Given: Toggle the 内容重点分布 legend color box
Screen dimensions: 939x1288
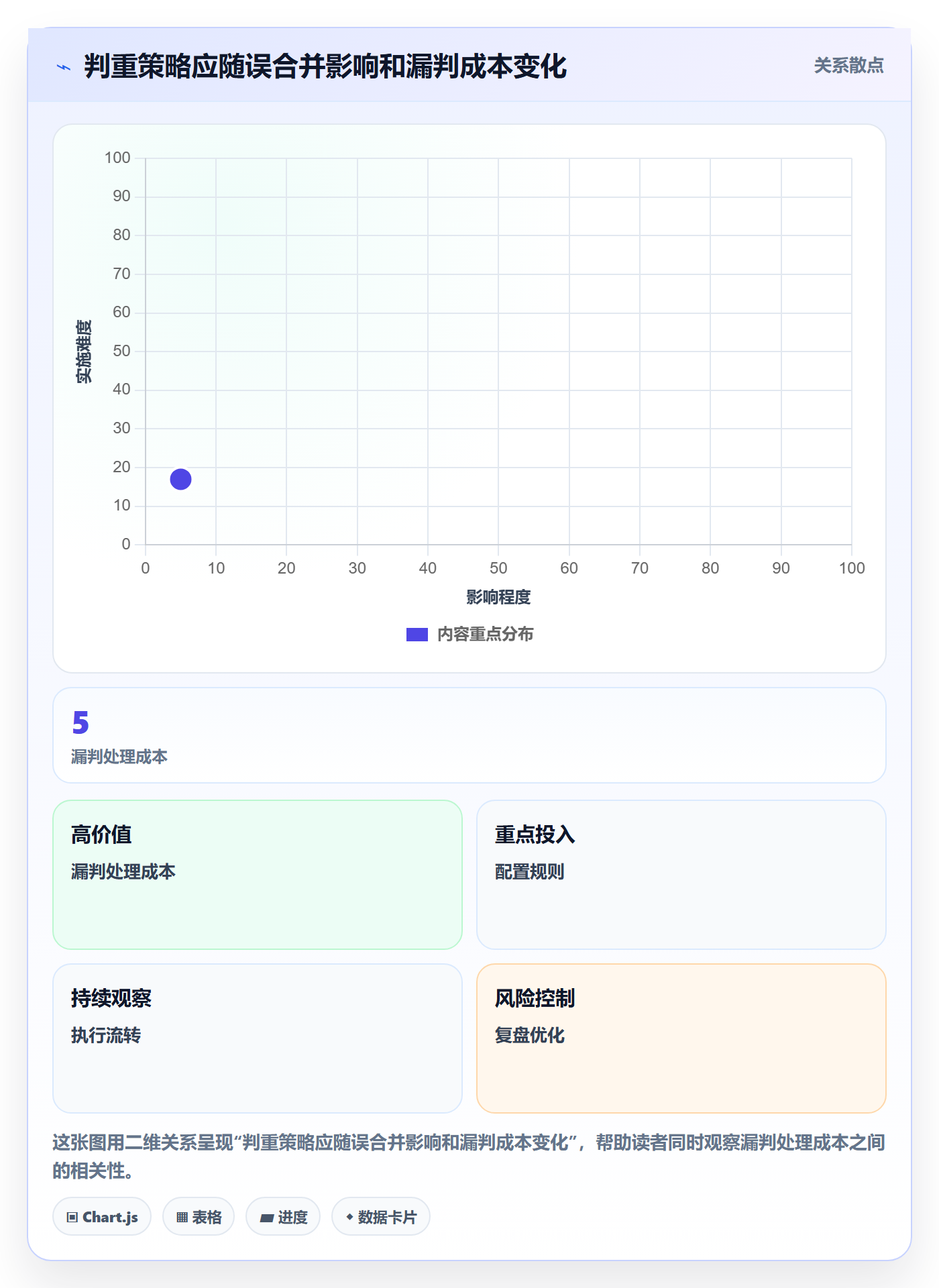Looking at the screenshot, I should click(417, 635).
